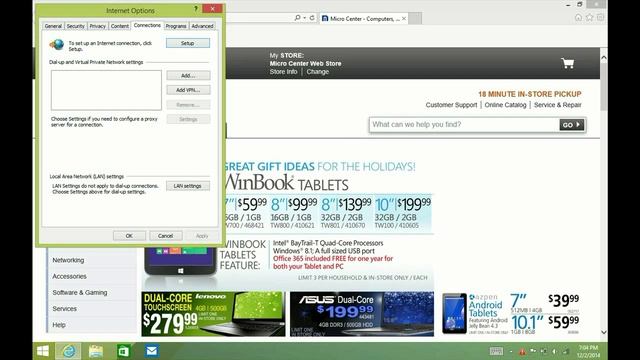Image resolution: width=640 pixels, height=360 pixels.
Task: Expand address bar search dropdown arrow
Action: point(304,18)
